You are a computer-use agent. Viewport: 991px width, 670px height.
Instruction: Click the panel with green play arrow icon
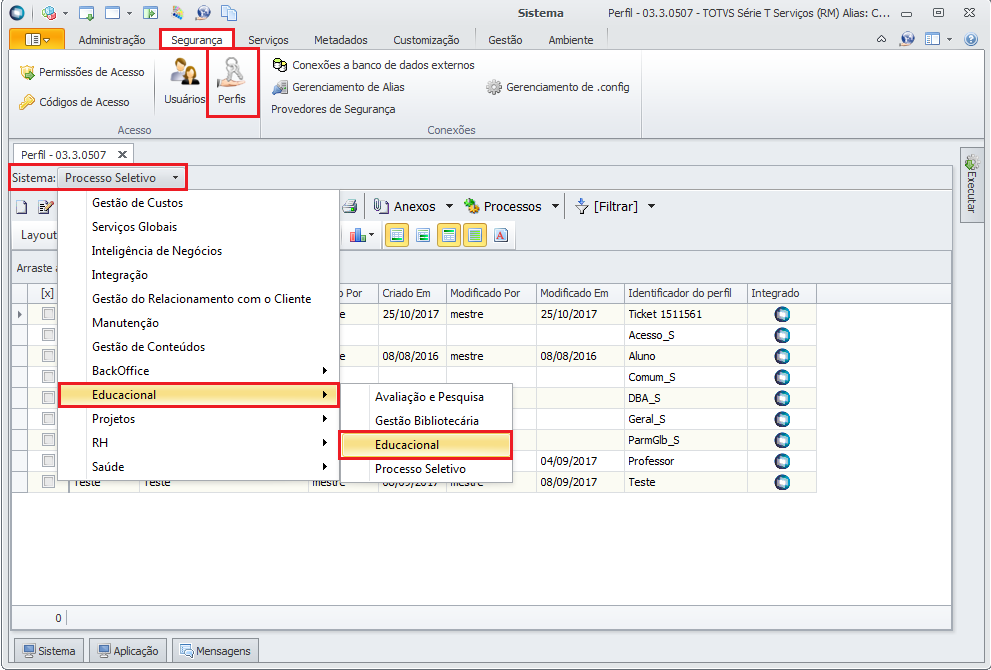(150, 13)
